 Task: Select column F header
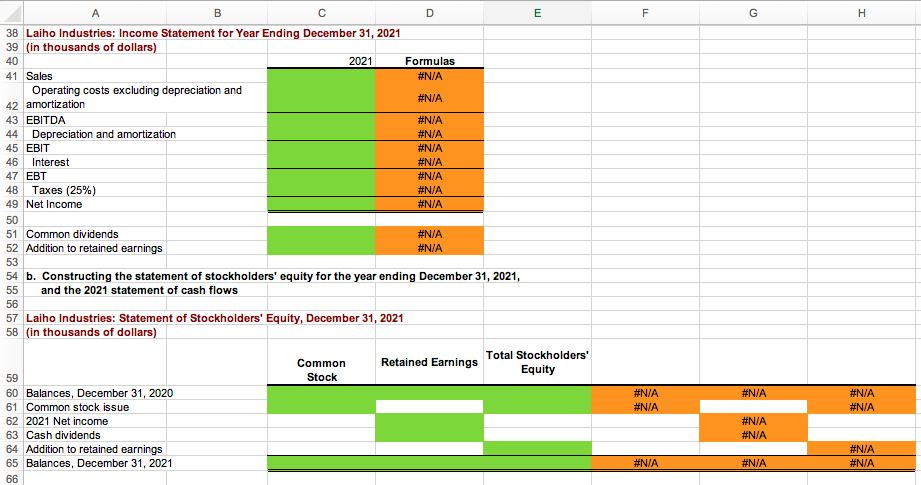(646, 13)
